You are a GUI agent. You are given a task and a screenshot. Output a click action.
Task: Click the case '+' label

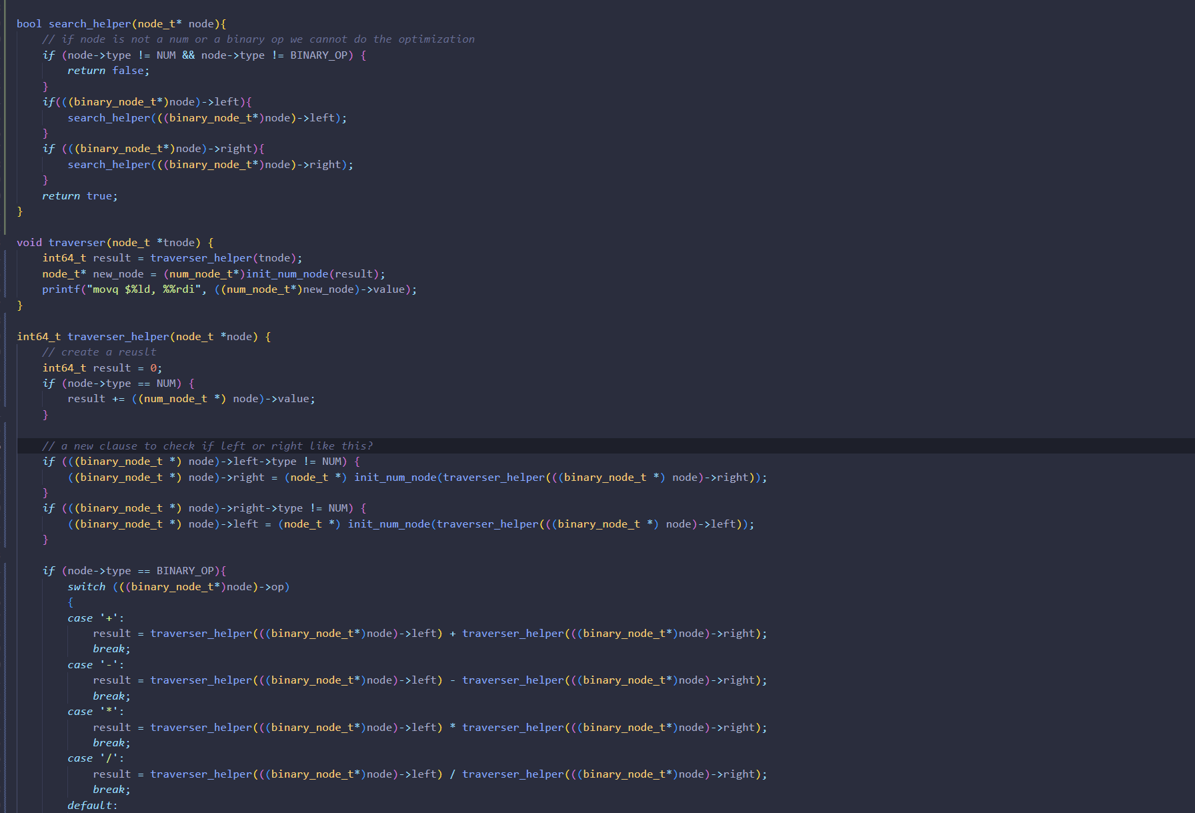point(95,618)
